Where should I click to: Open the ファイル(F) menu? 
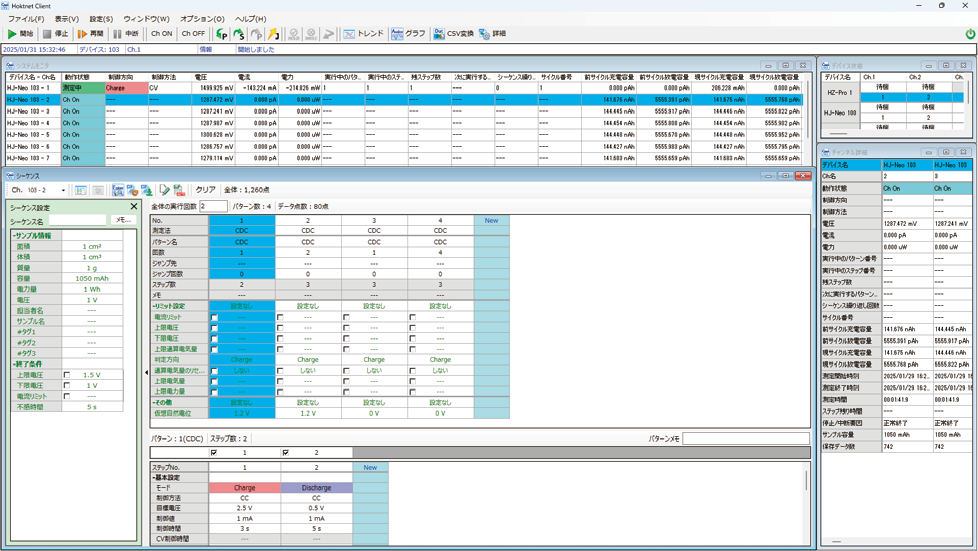26,19
